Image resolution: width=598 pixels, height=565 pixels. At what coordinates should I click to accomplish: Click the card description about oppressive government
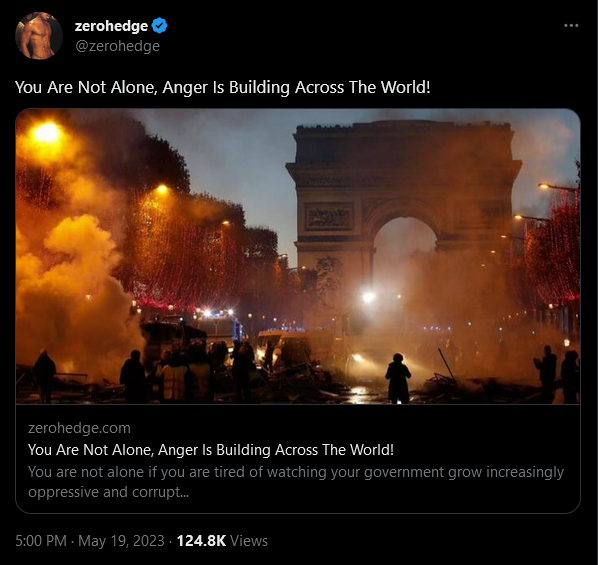296,482
